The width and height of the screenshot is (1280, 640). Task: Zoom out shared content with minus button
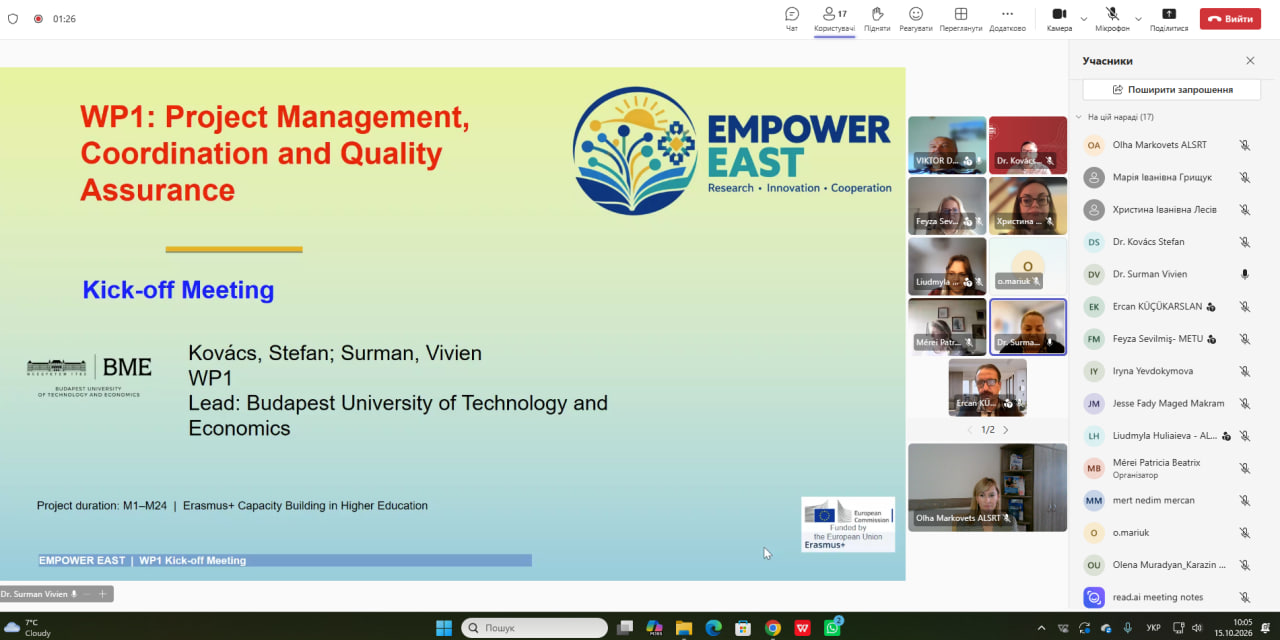tap(86, 594)
